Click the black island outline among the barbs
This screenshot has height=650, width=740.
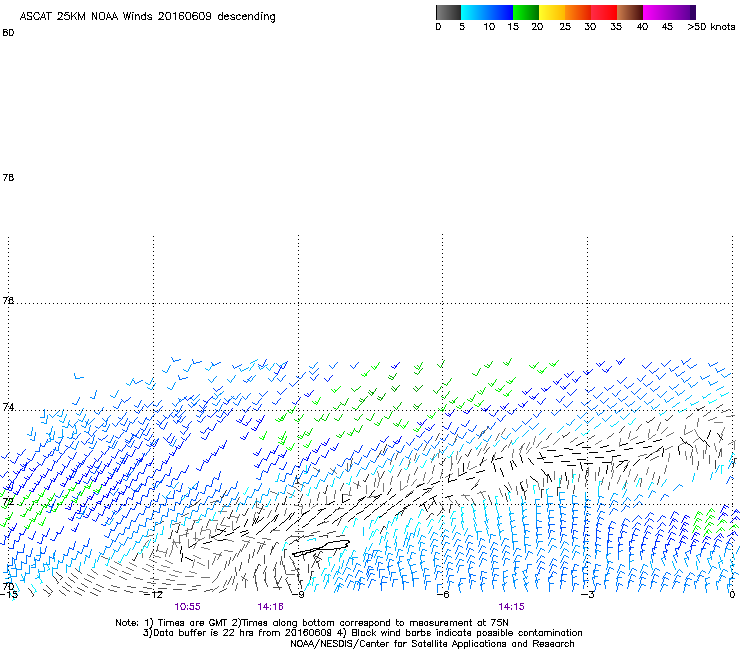321,548
